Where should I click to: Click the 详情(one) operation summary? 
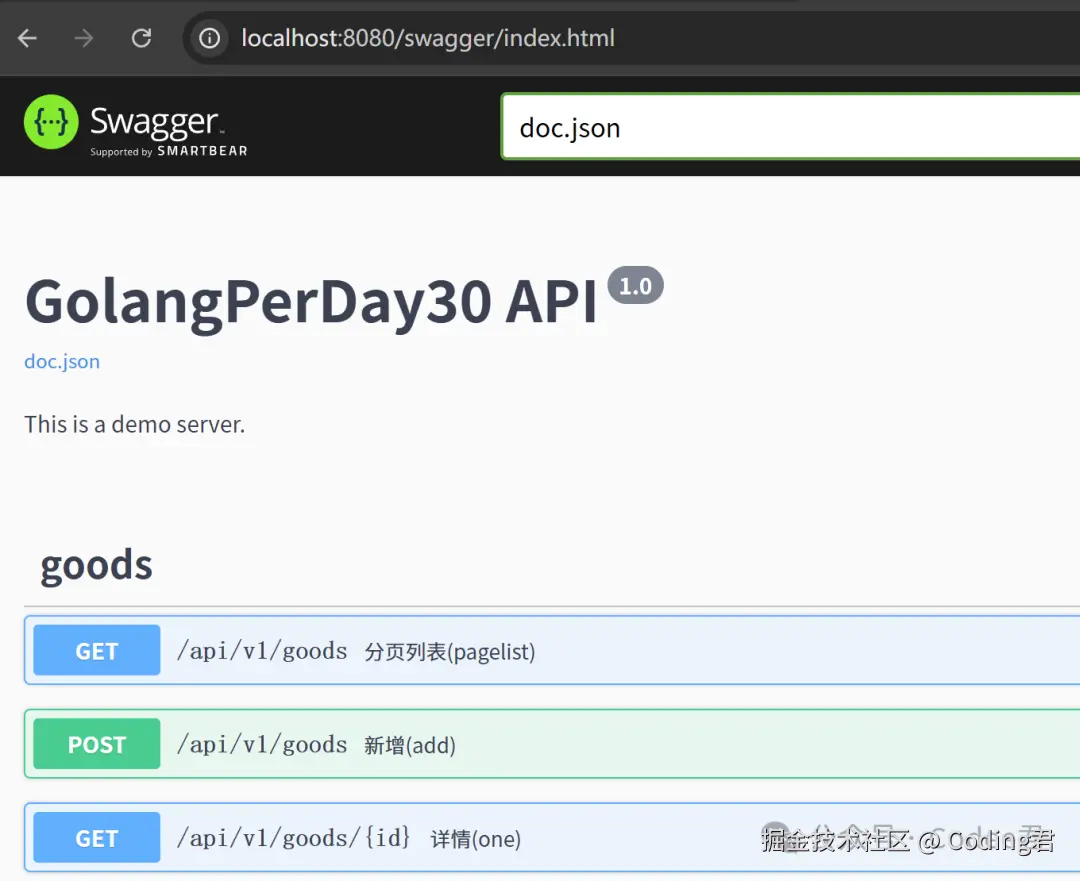(x=475, y=839)
